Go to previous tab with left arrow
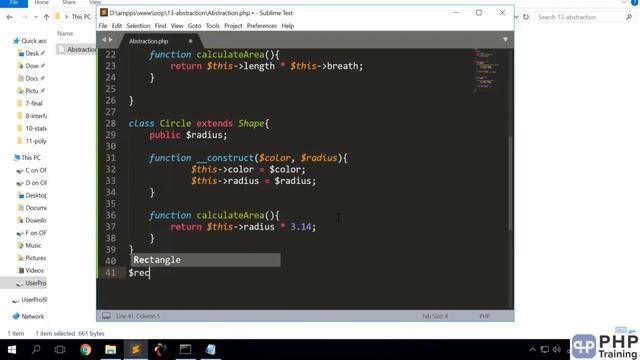640x360 pixels. pyautogui.click(x=104, y=40)
